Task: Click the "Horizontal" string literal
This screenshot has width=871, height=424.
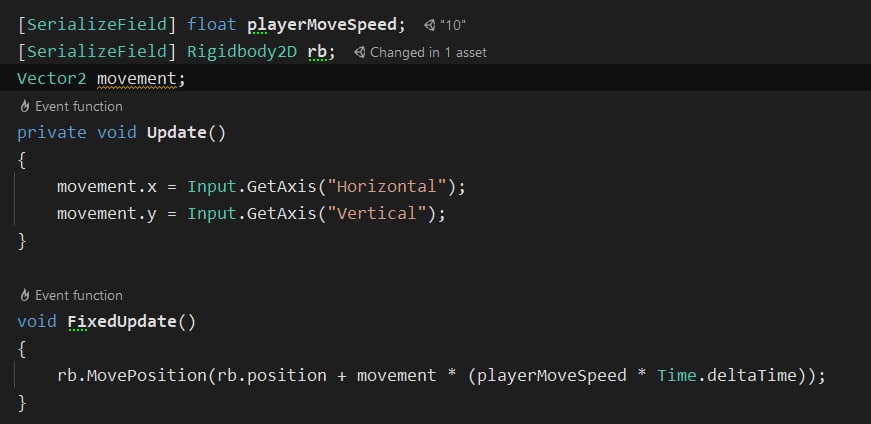Action: point(387,187)
